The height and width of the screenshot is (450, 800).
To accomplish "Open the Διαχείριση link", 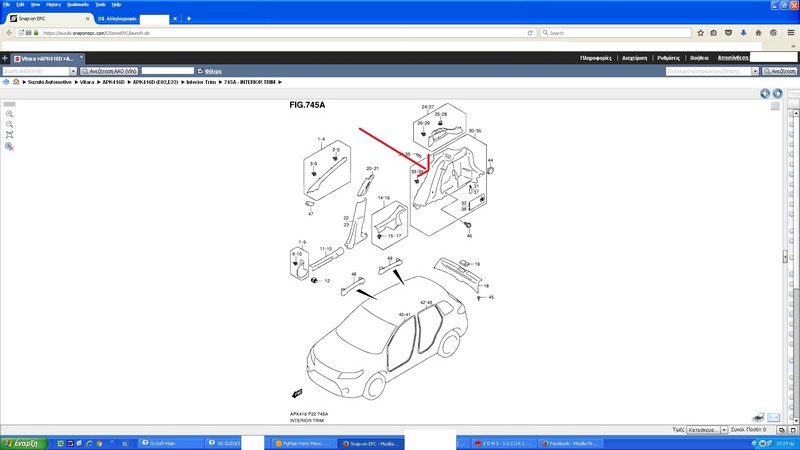I will (x=635, y=58).
